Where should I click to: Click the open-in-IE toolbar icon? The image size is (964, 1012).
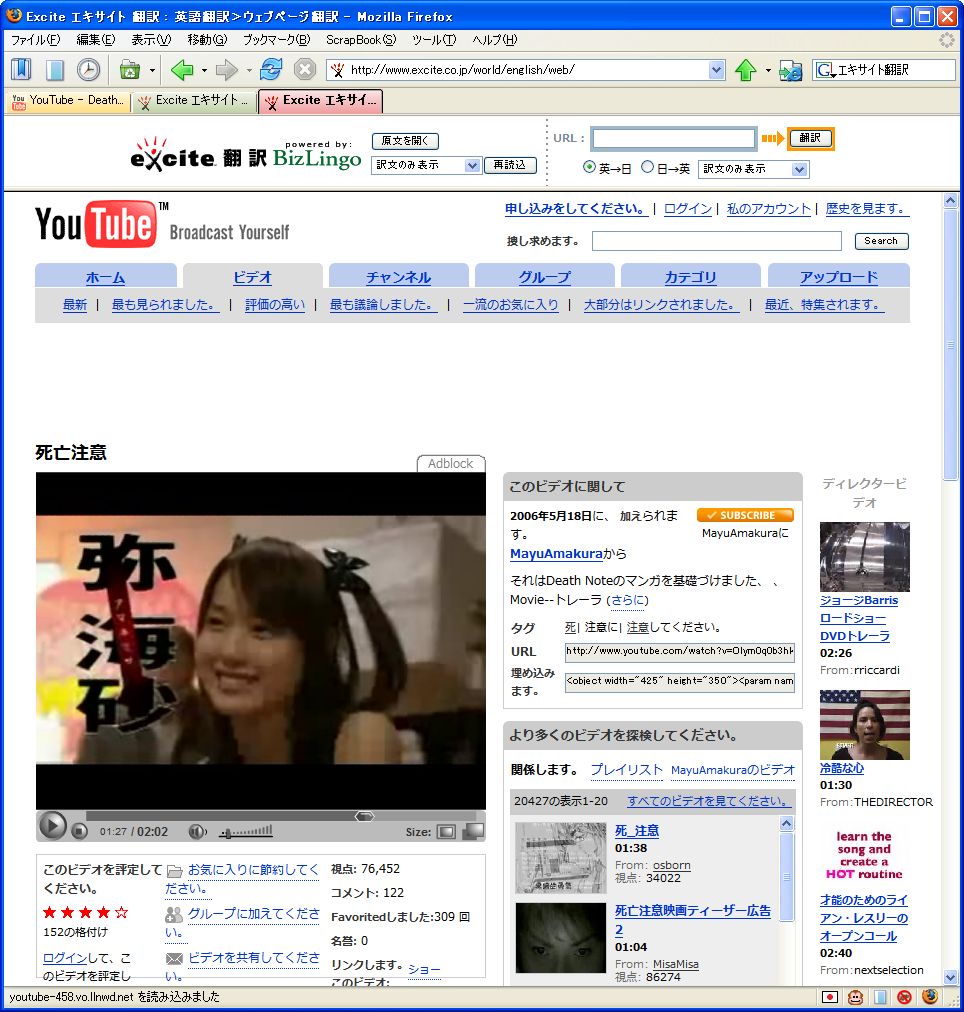coord(790,70)
